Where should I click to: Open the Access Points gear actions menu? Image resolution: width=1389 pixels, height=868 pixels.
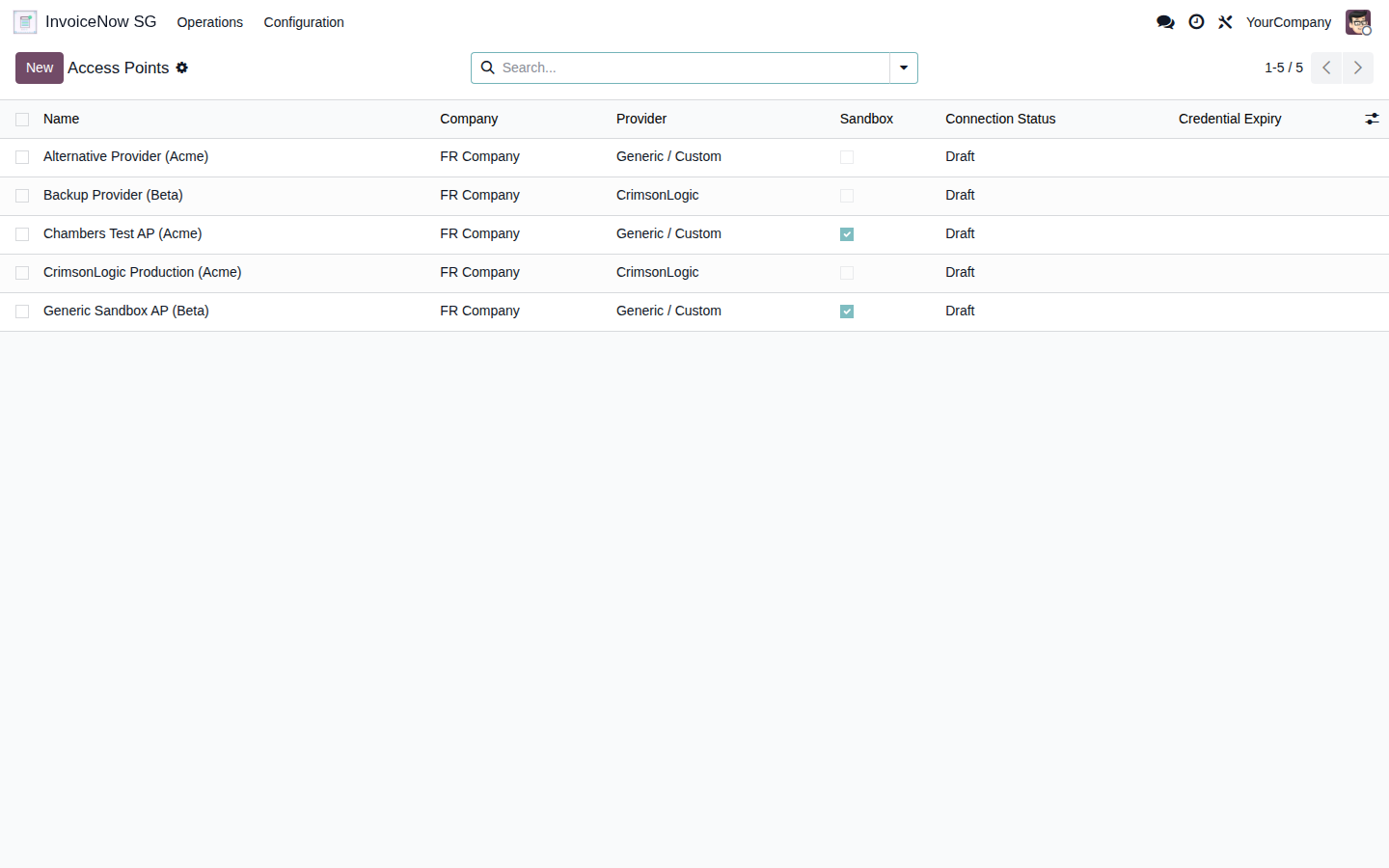182,68
